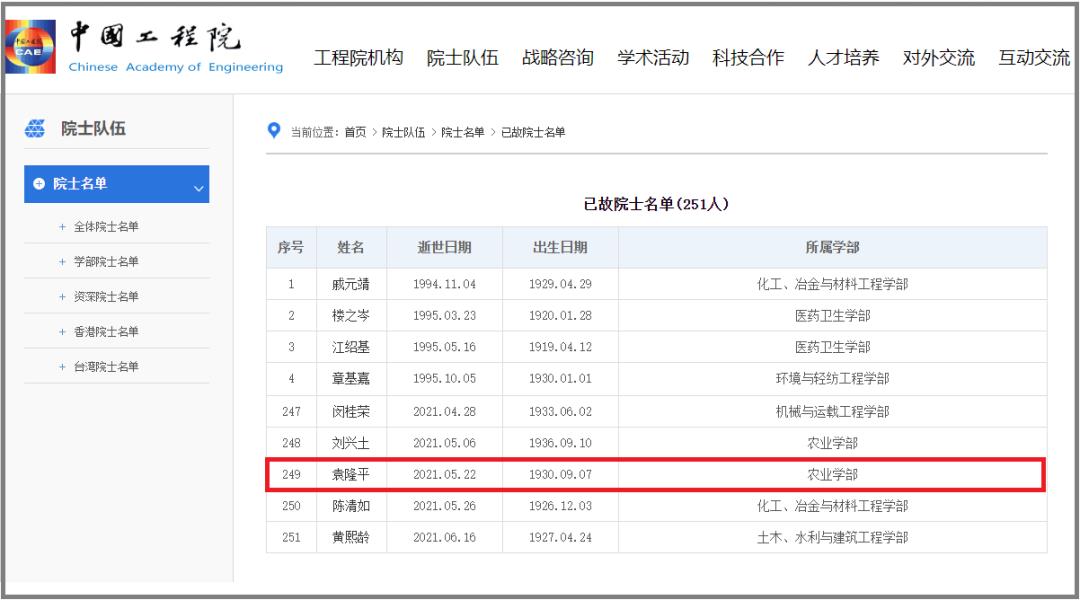1080x600 pixels.
Task: Open the 人才培养 navigation menu
Action: 843,58
